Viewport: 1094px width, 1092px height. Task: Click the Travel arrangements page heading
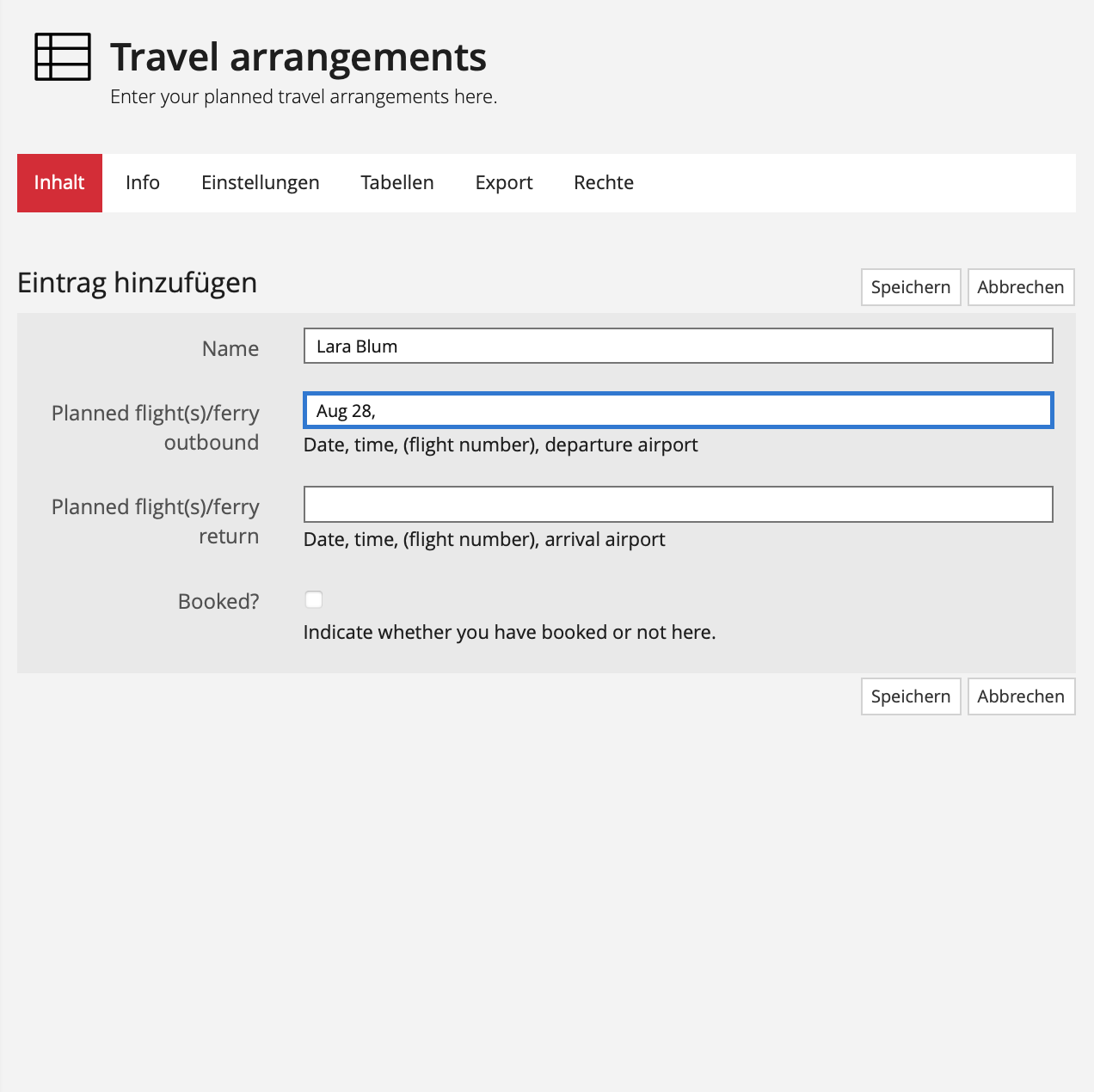tap(298, 58)
